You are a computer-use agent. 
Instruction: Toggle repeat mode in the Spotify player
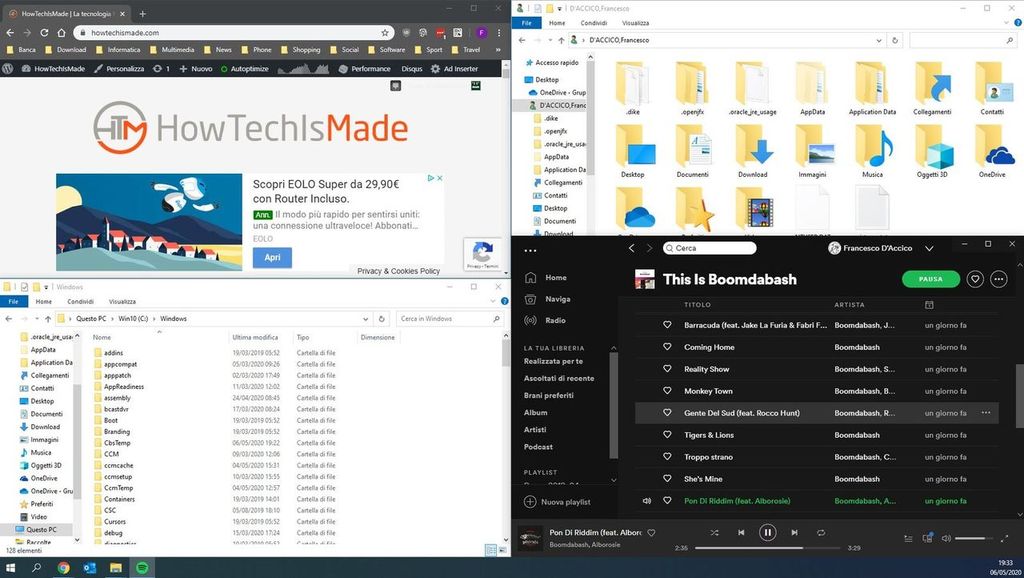click(x=821, y=532)
